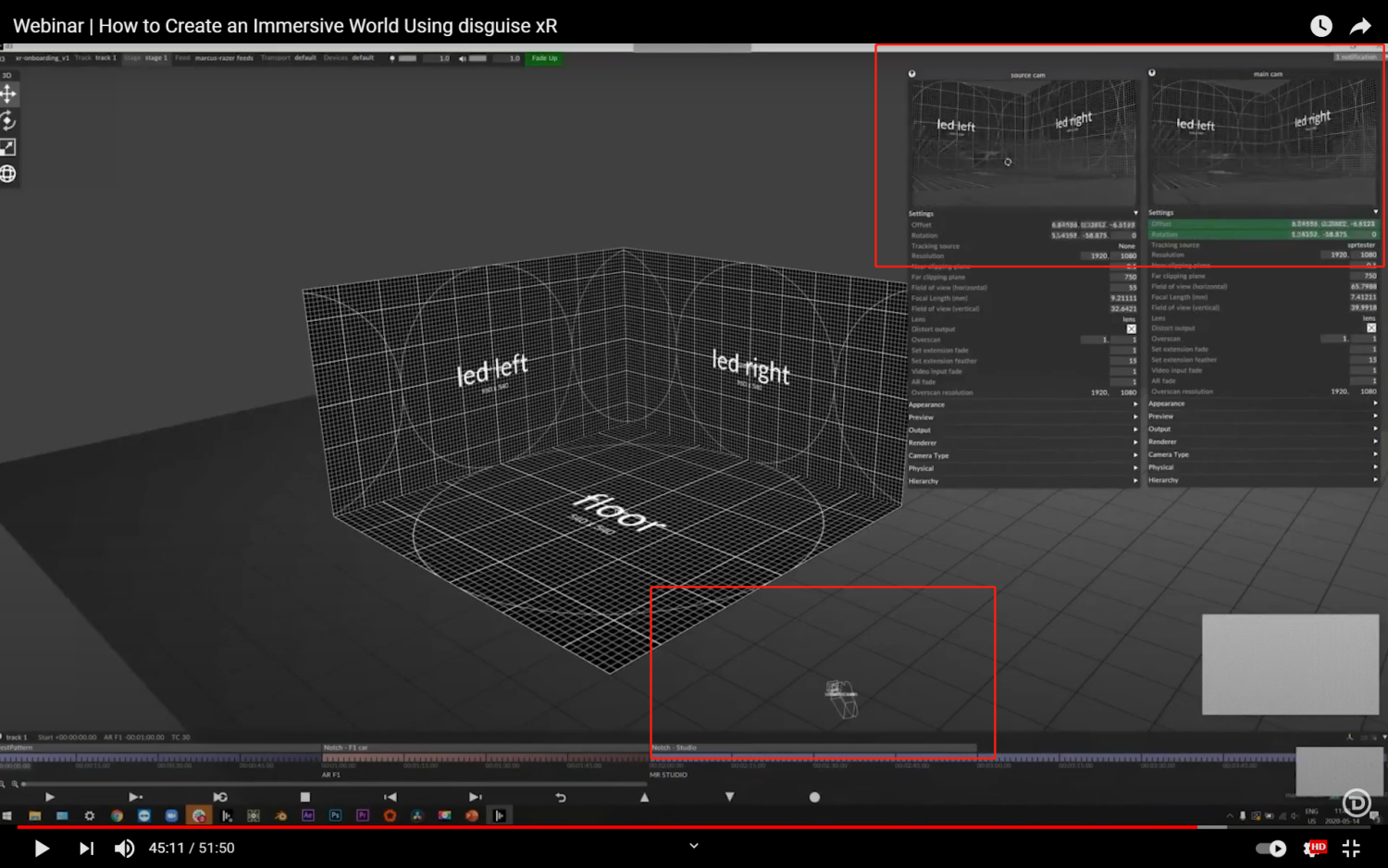1388x868 pixels.
Task: Click the source cam preview thumbnail
Action: [x=1023, y=143]
